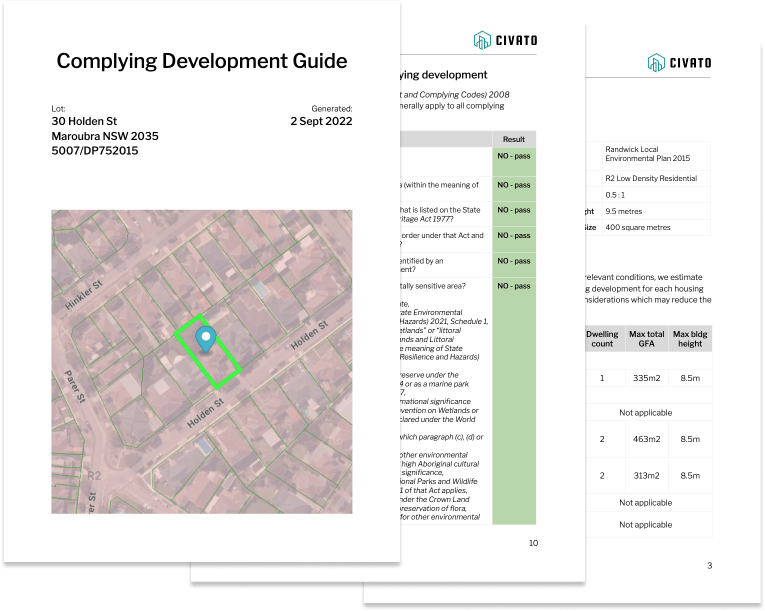The width and height of the screenshot is (765, 611).
Task: Click the 9.5 metres height value
Action: pyautogui.click(x=624, y=211)
